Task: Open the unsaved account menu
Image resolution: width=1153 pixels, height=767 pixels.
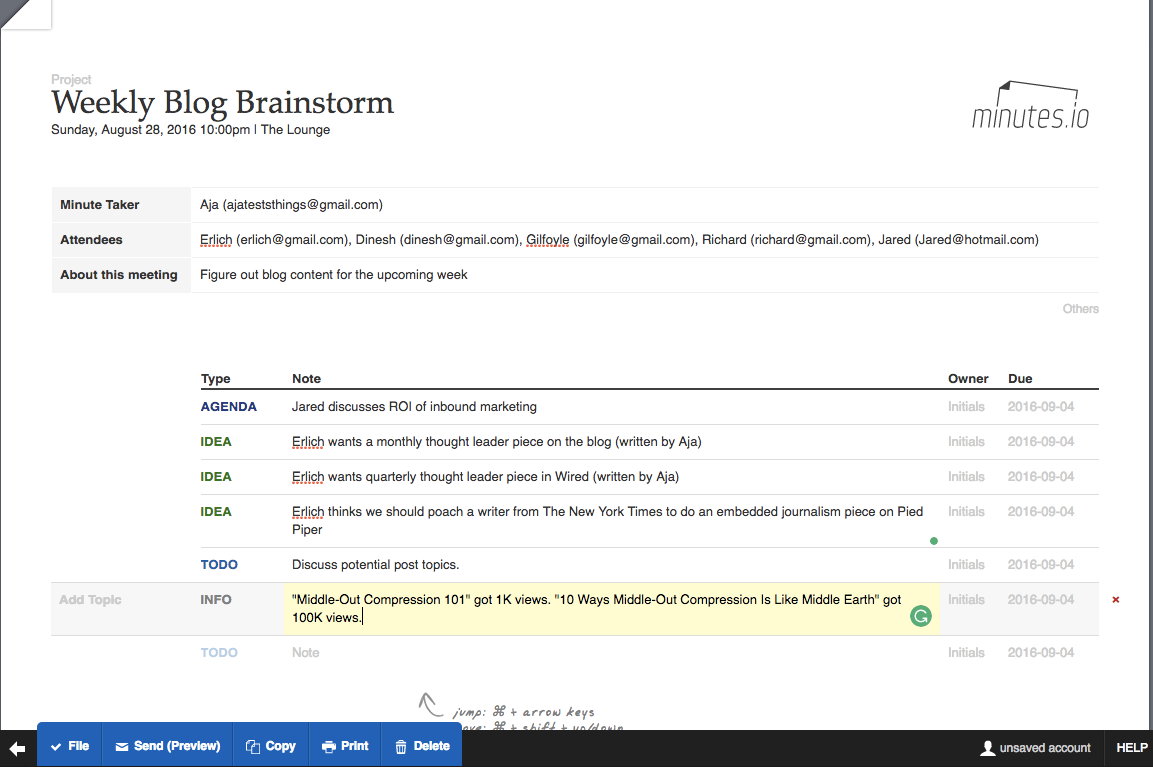Action: 1035,748
